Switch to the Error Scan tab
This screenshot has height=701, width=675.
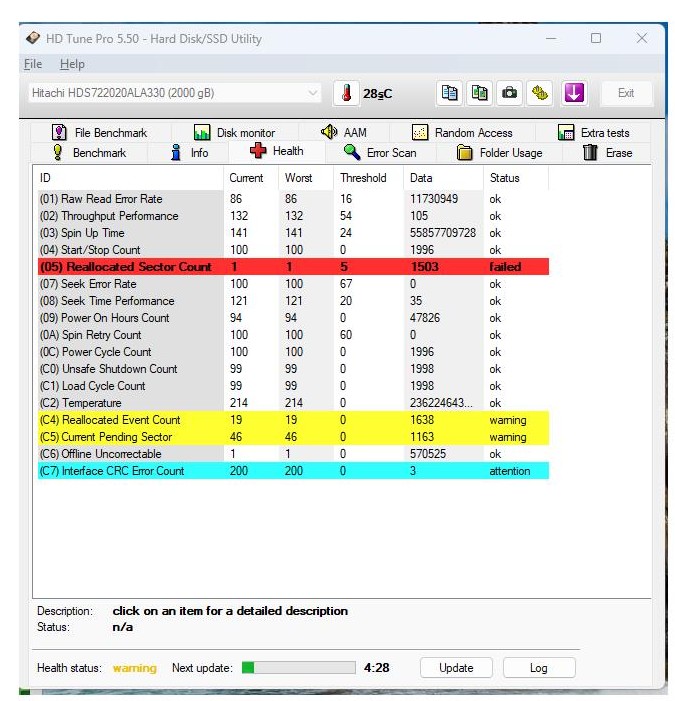pos(380,153)
